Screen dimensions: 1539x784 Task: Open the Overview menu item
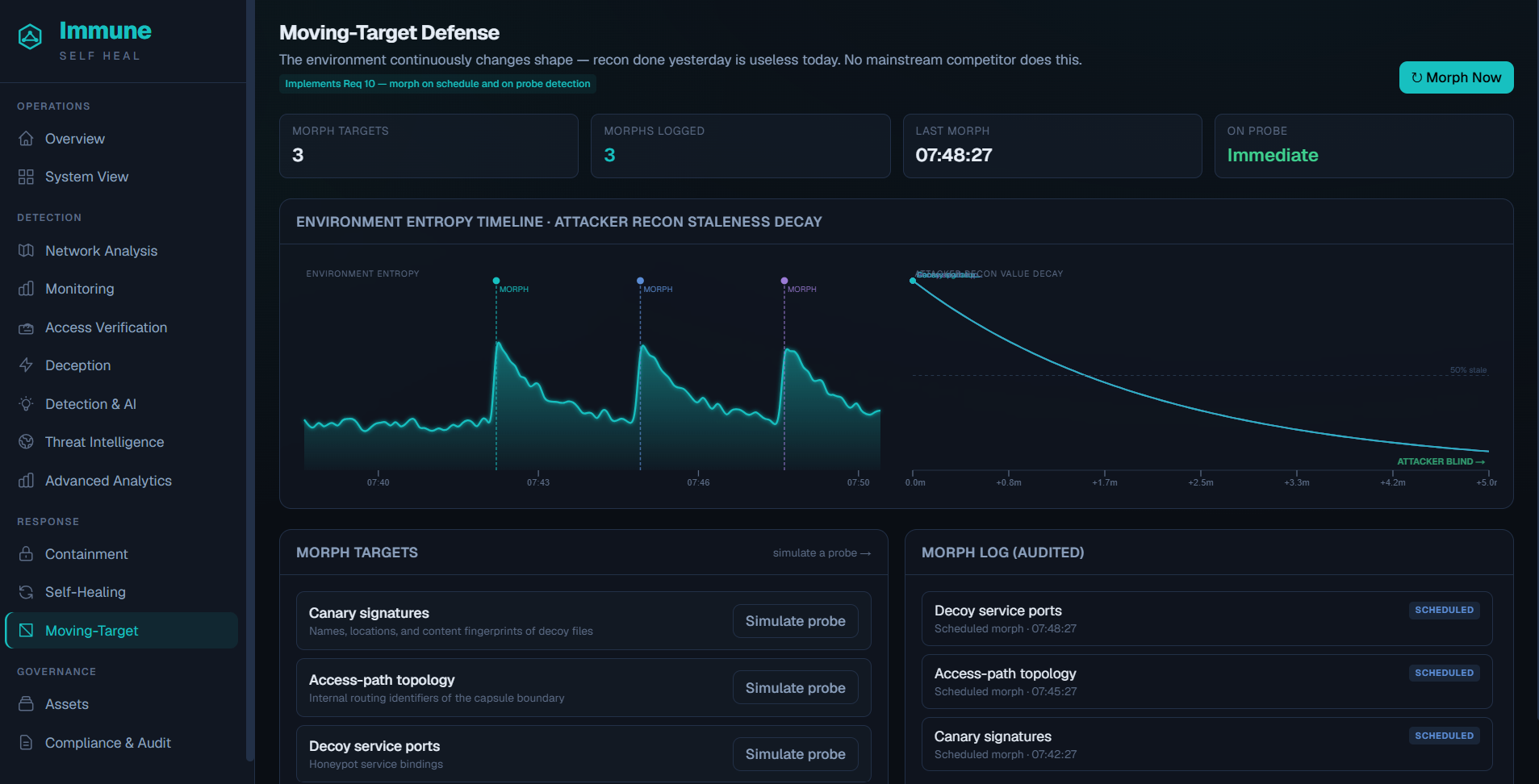(123, 139)
